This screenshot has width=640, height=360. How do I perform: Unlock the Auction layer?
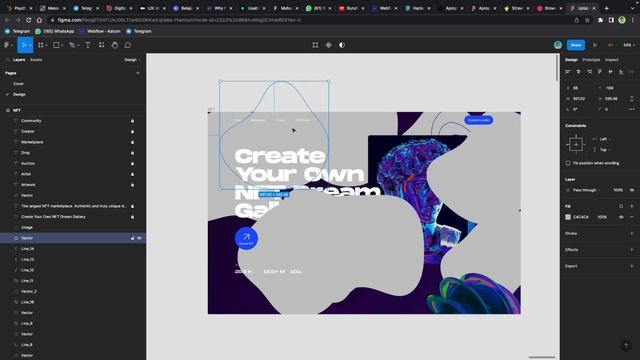[132, 163]
